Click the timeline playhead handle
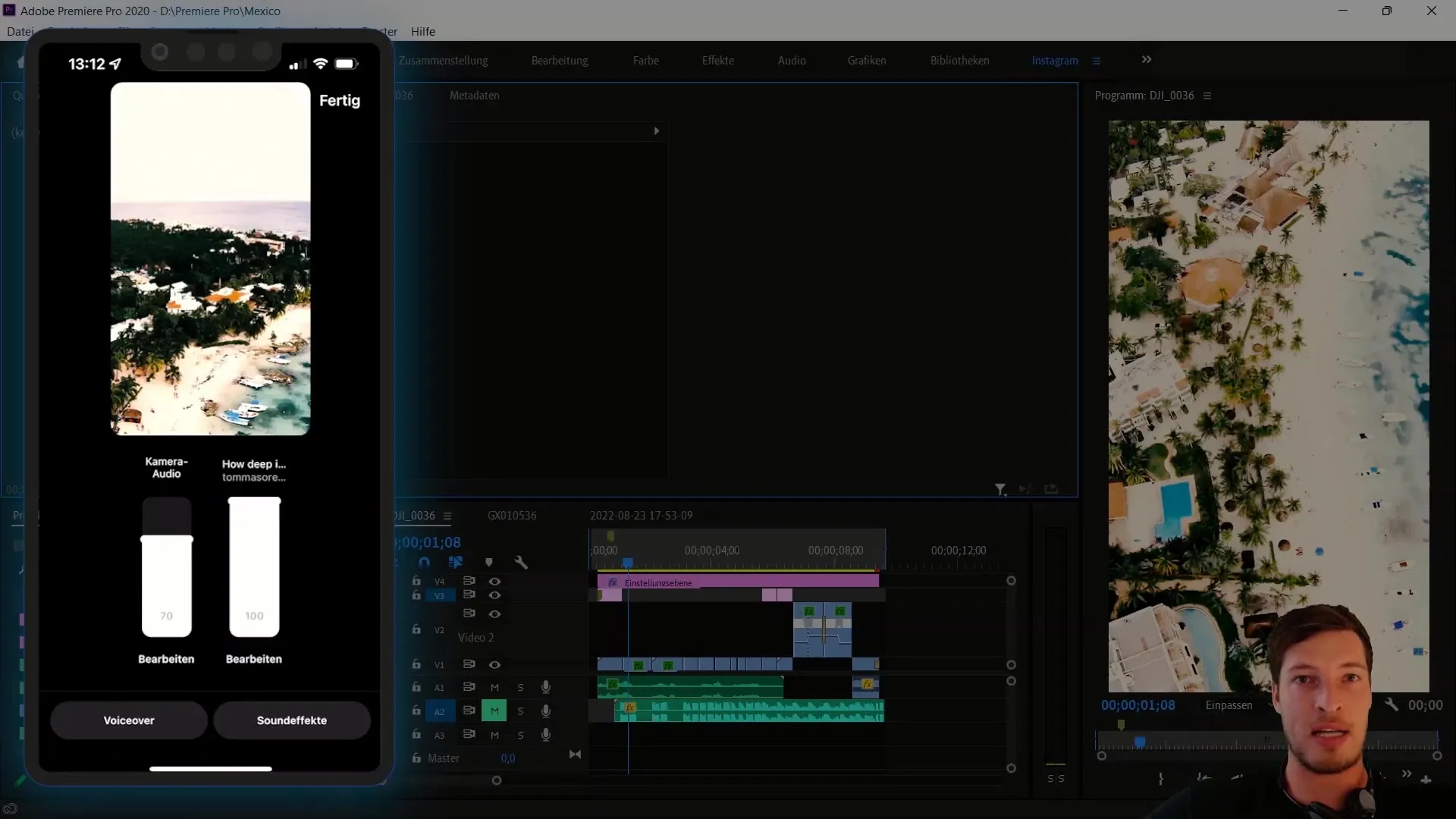 [628, 563]
